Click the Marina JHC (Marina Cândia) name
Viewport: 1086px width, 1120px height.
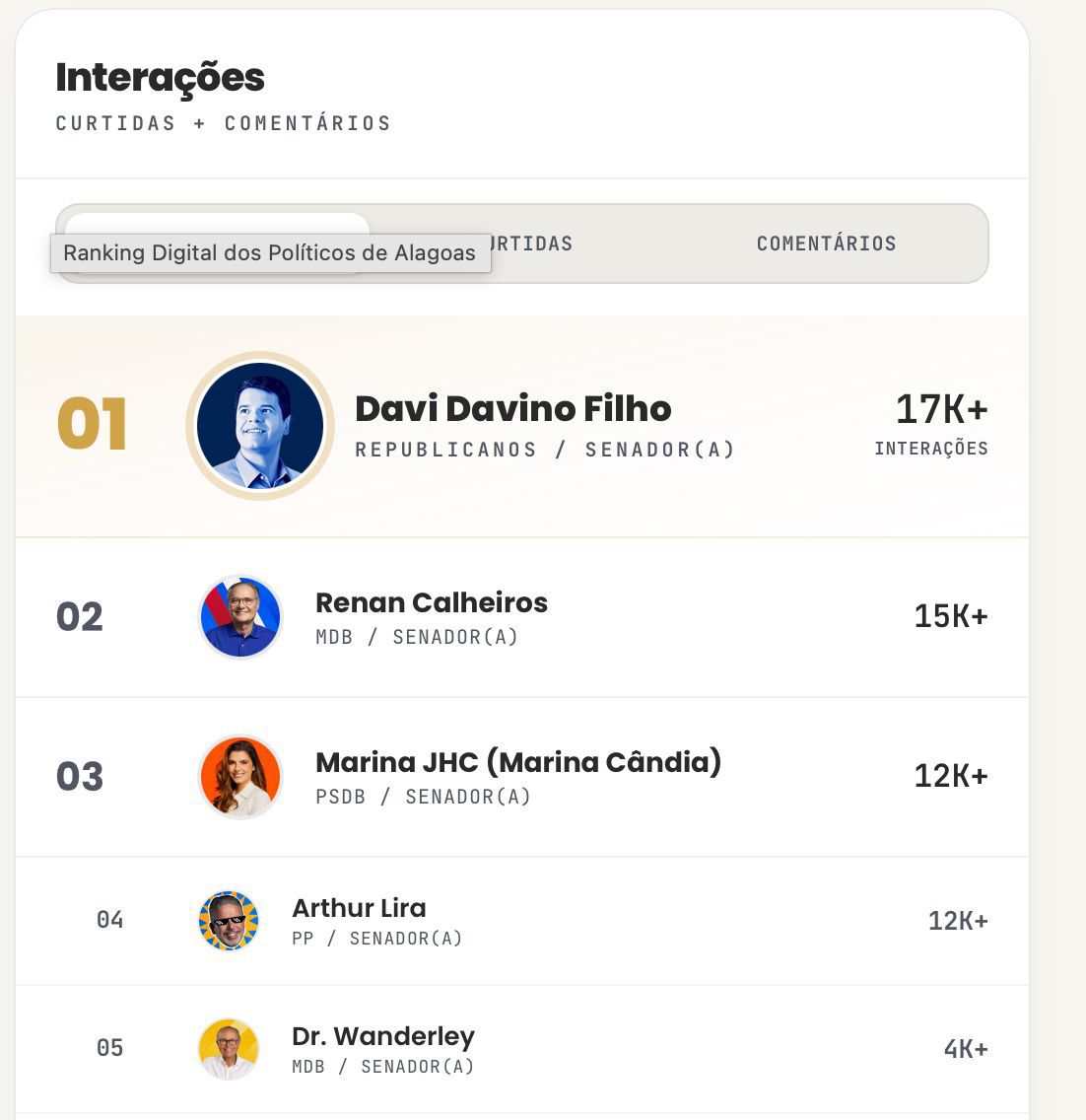pos(518,762)
